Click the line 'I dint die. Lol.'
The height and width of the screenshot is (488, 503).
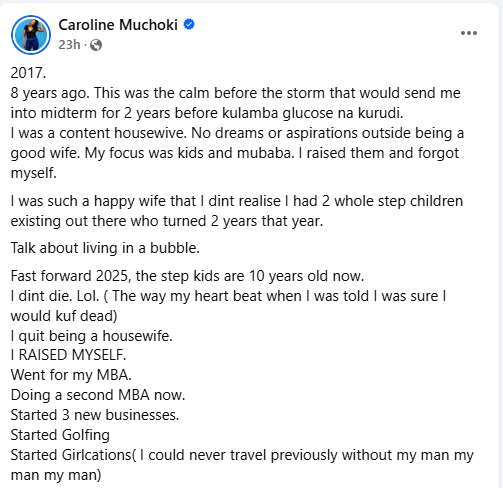click(55, 296)
